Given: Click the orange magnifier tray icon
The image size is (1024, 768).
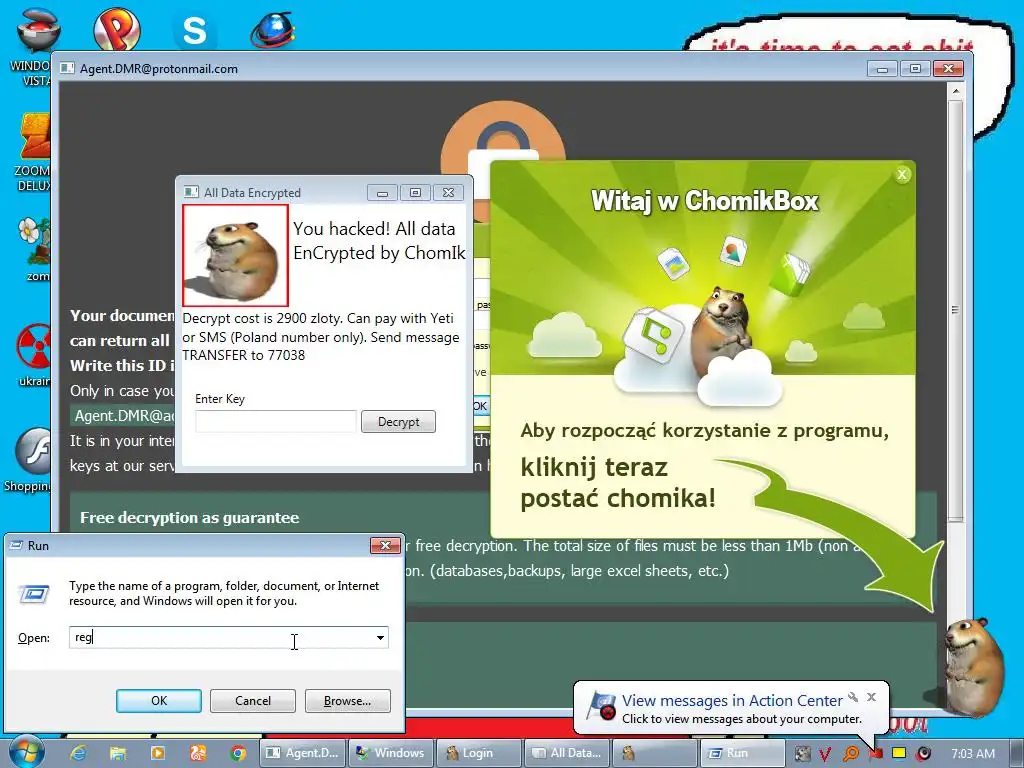Looking at the screenshot, I should coord(850,754).
